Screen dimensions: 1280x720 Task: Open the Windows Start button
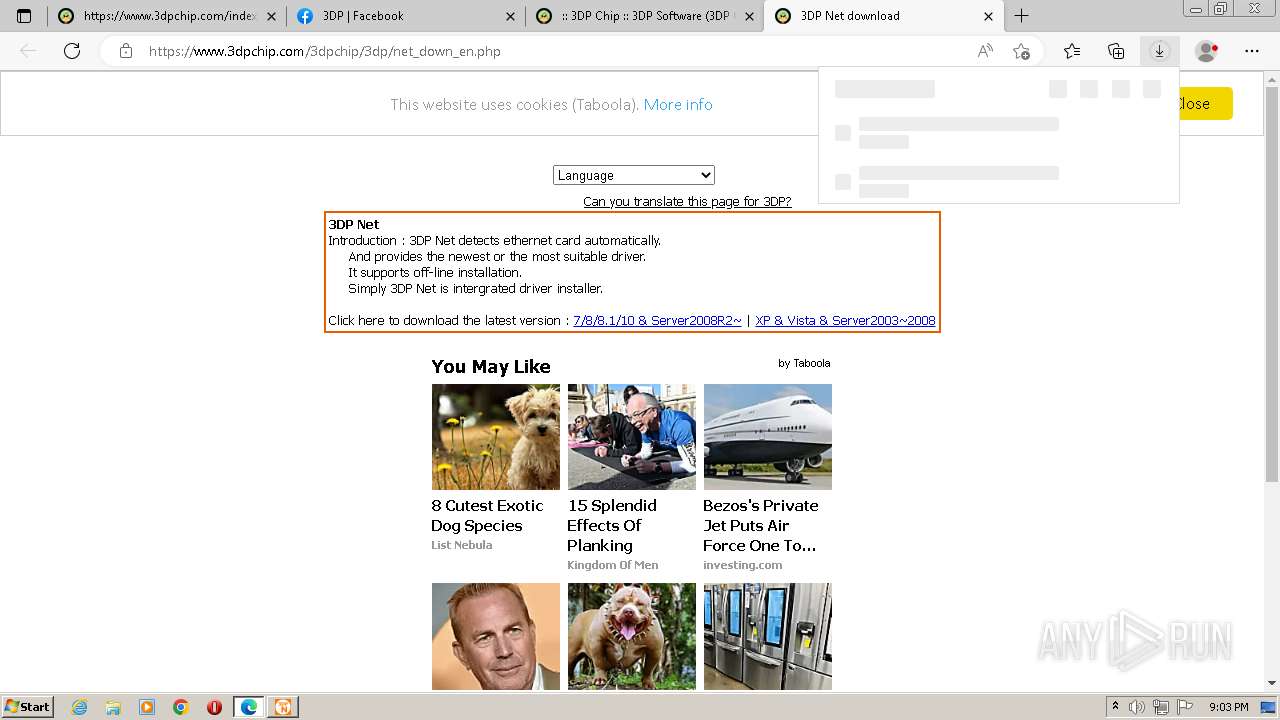pyautogui.click(x=27, y=706)
